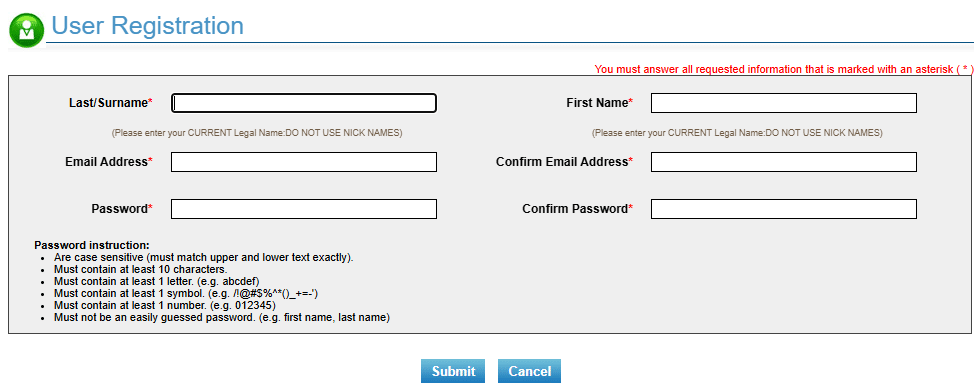Screen dimensions: 979x392
Task: Click the legal name hint under Last/Surname
Action: click(x=257, y=133)
